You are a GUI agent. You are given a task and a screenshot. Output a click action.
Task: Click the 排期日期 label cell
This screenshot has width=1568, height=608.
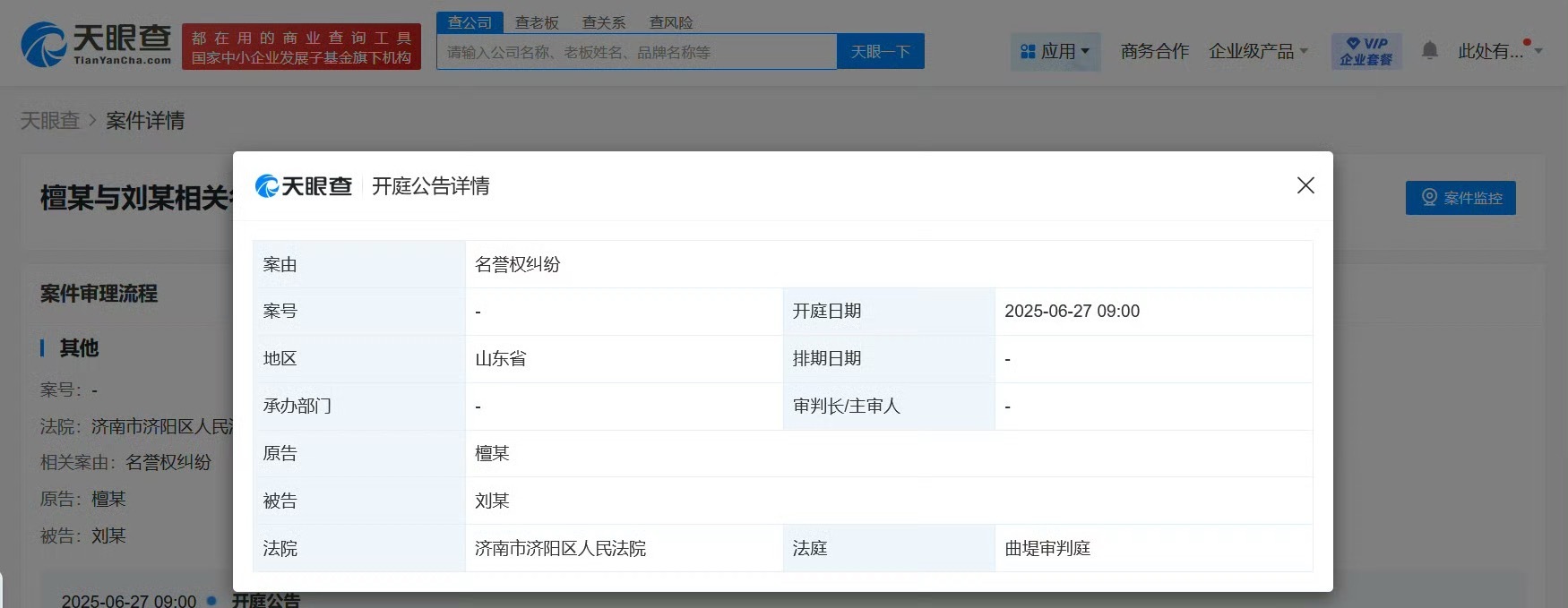[889, 359]
